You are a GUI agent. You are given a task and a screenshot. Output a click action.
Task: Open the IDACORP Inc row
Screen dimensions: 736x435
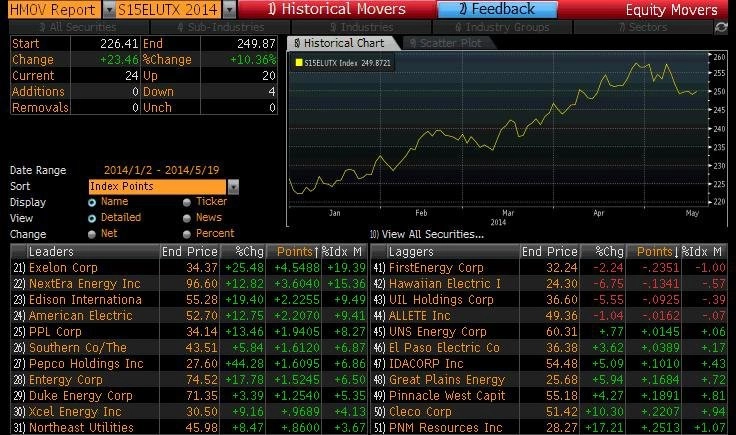coord(549,363)
